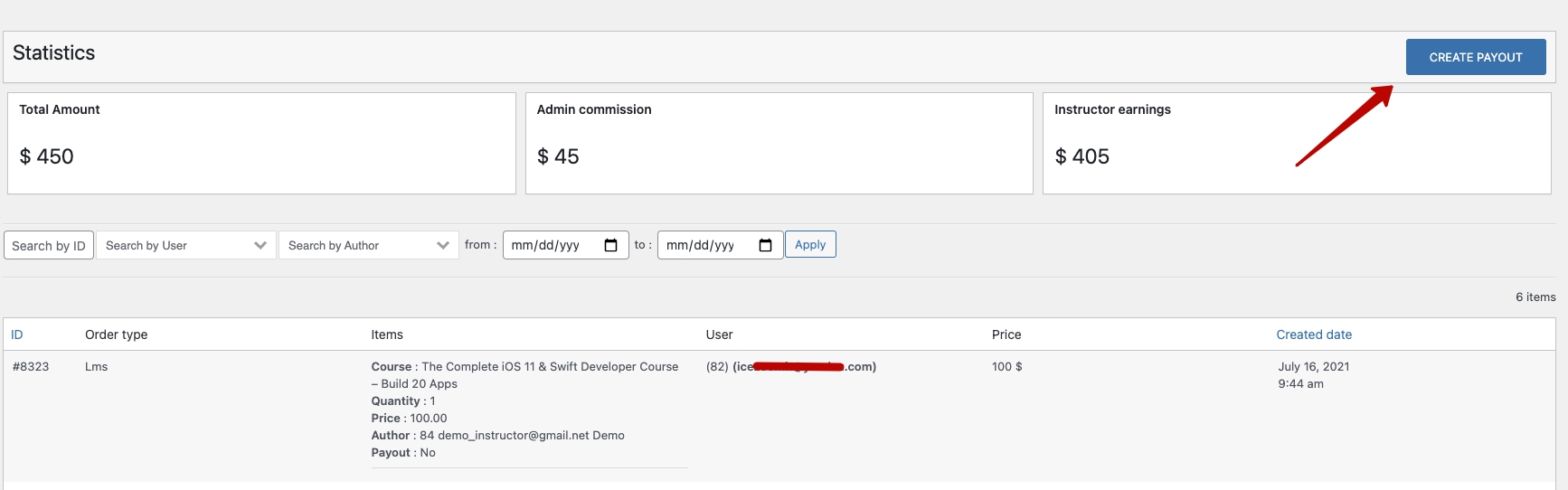Click the CREATE PAYOUT button
Viewport: 1568px width, 490px height.
pos(1475,57)
